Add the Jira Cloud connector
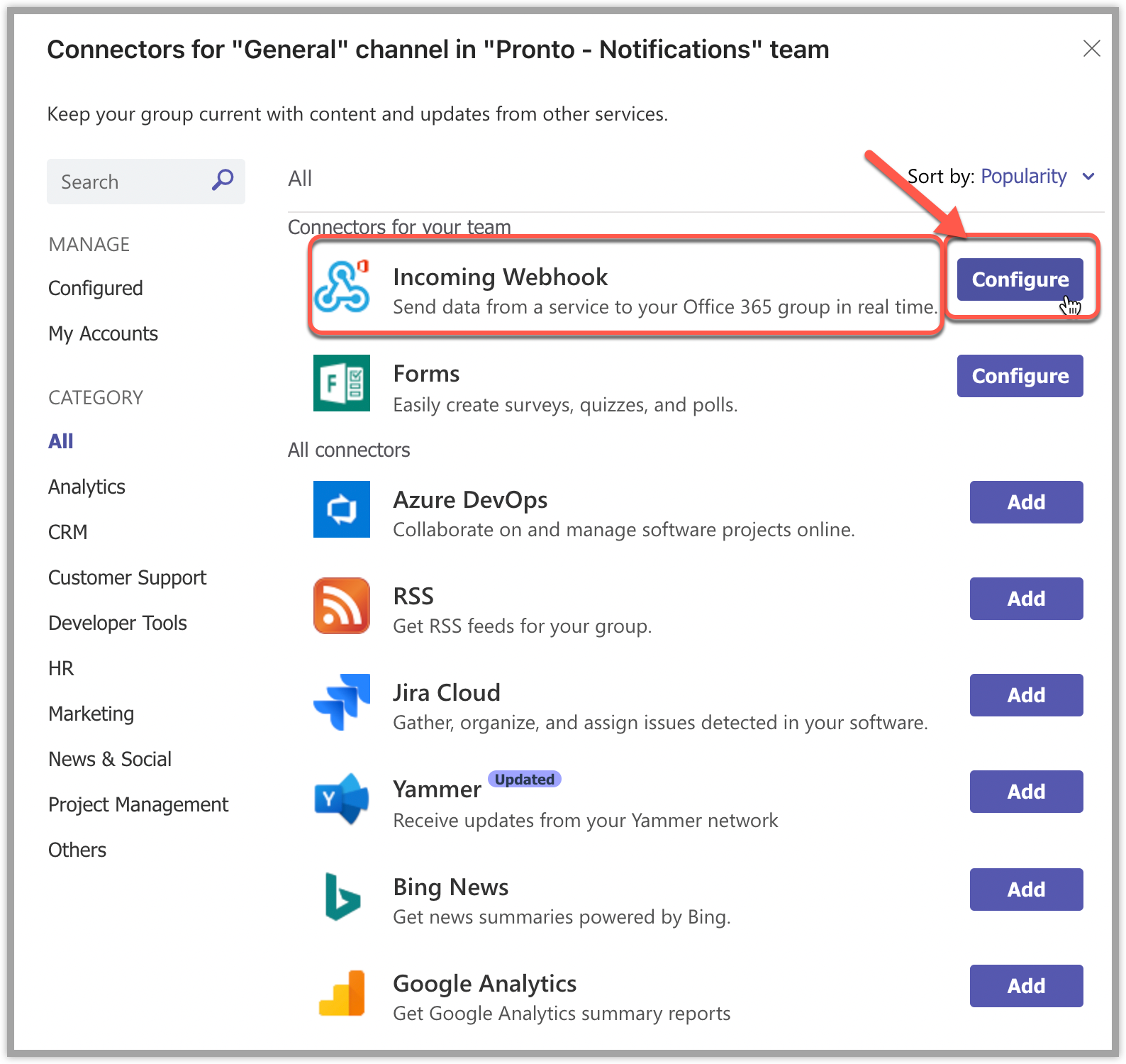 (x=1027, y=695)
